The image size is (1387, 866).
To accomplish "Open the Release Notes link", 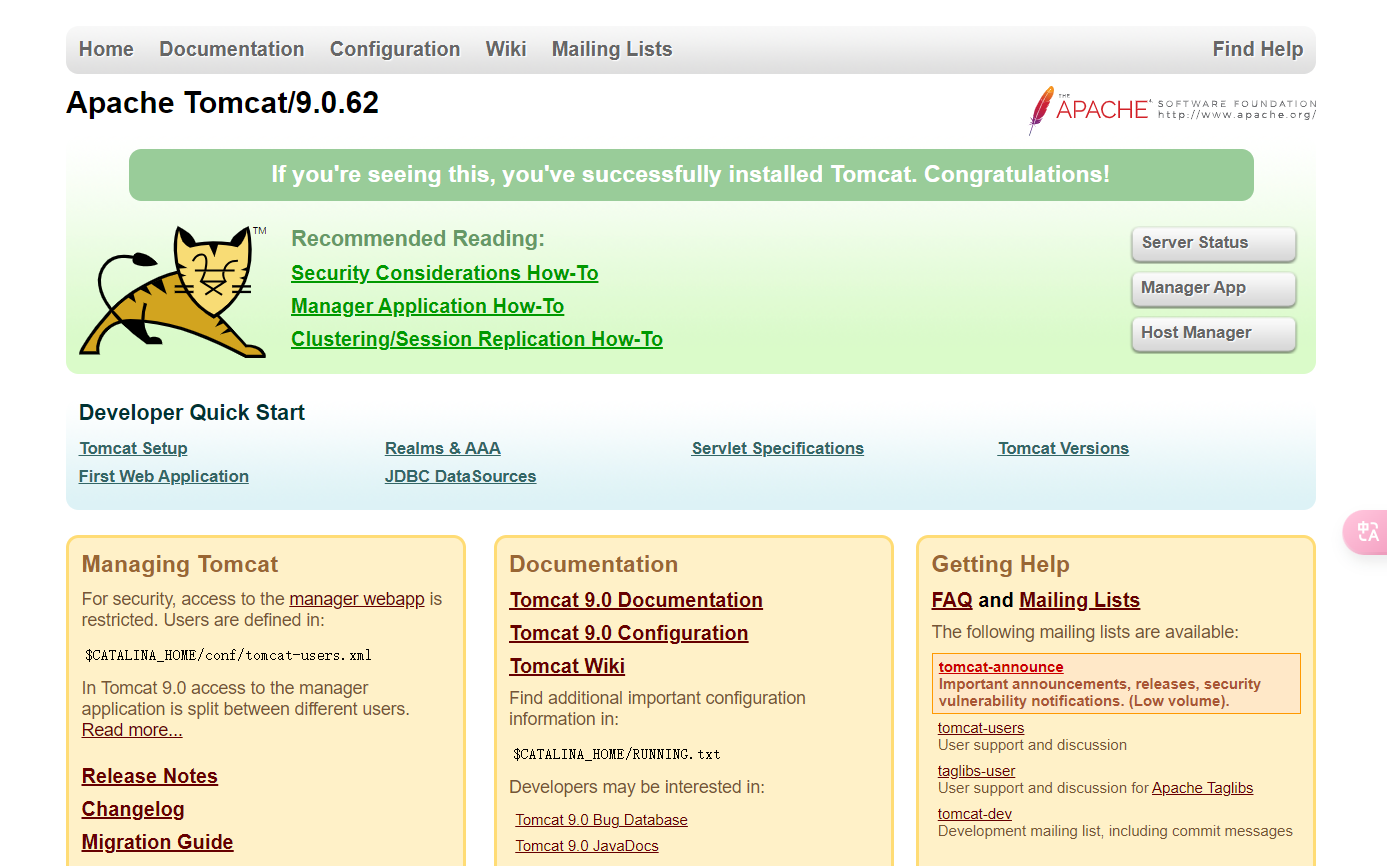I will point(150,776).
